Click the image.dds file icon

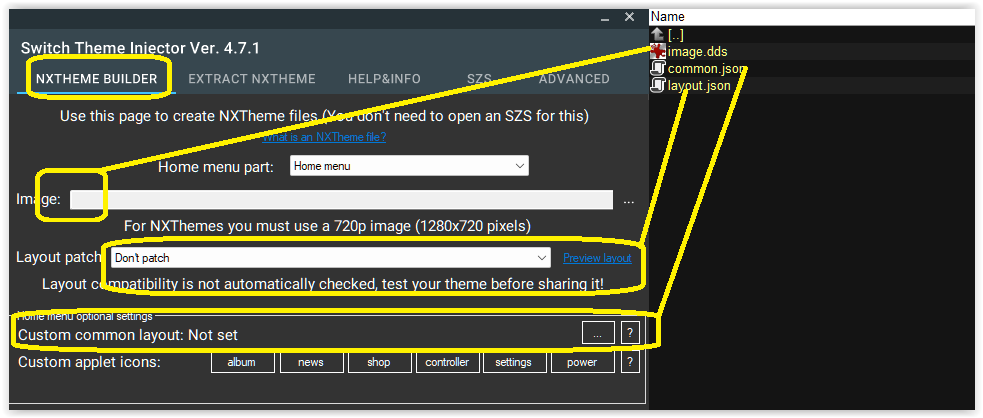[658, 51]
